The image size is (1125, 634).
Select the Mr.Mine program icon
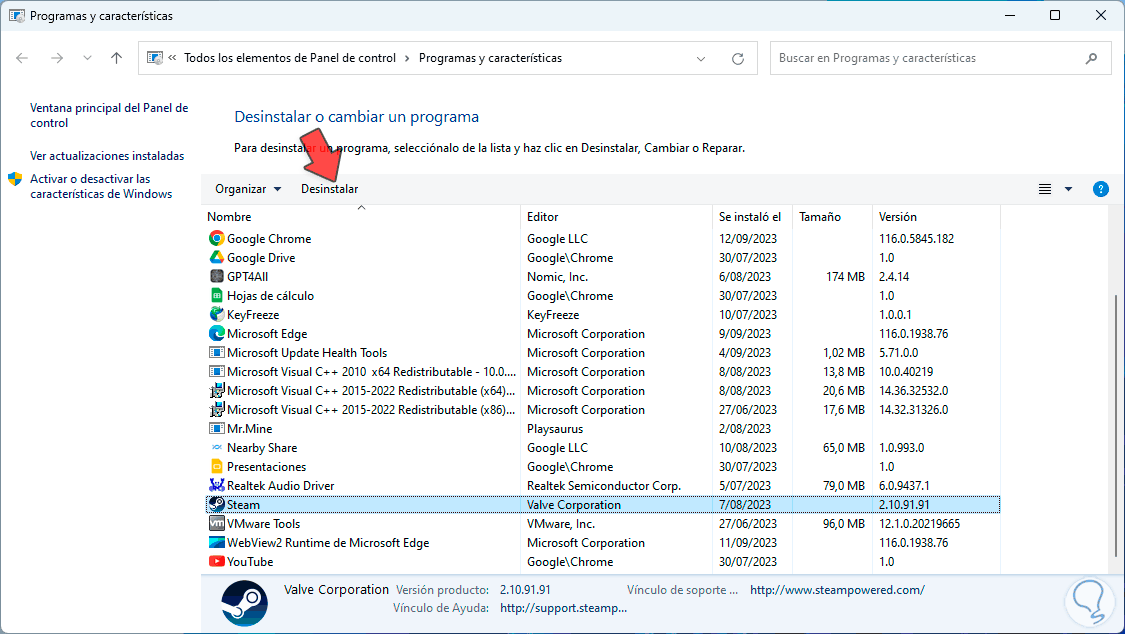tap(217, 428)
